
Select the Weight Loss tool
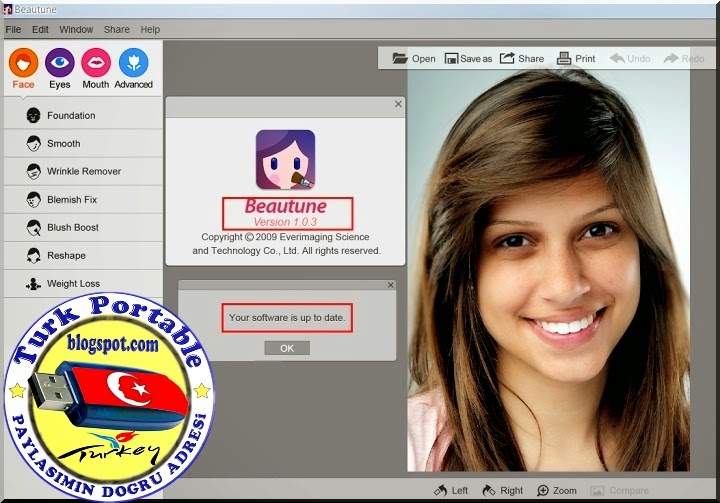click(83, 283)
